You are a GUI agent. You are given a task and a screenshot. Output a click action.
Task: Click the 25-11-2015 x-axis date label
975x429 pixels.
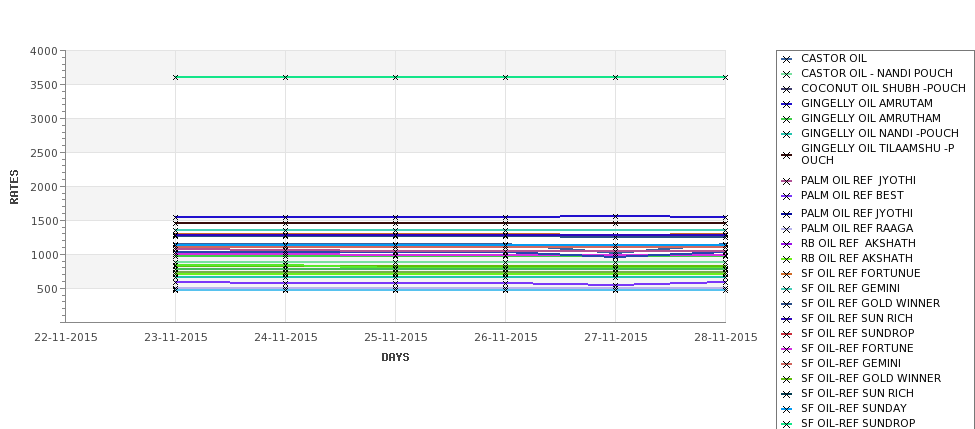395,337
